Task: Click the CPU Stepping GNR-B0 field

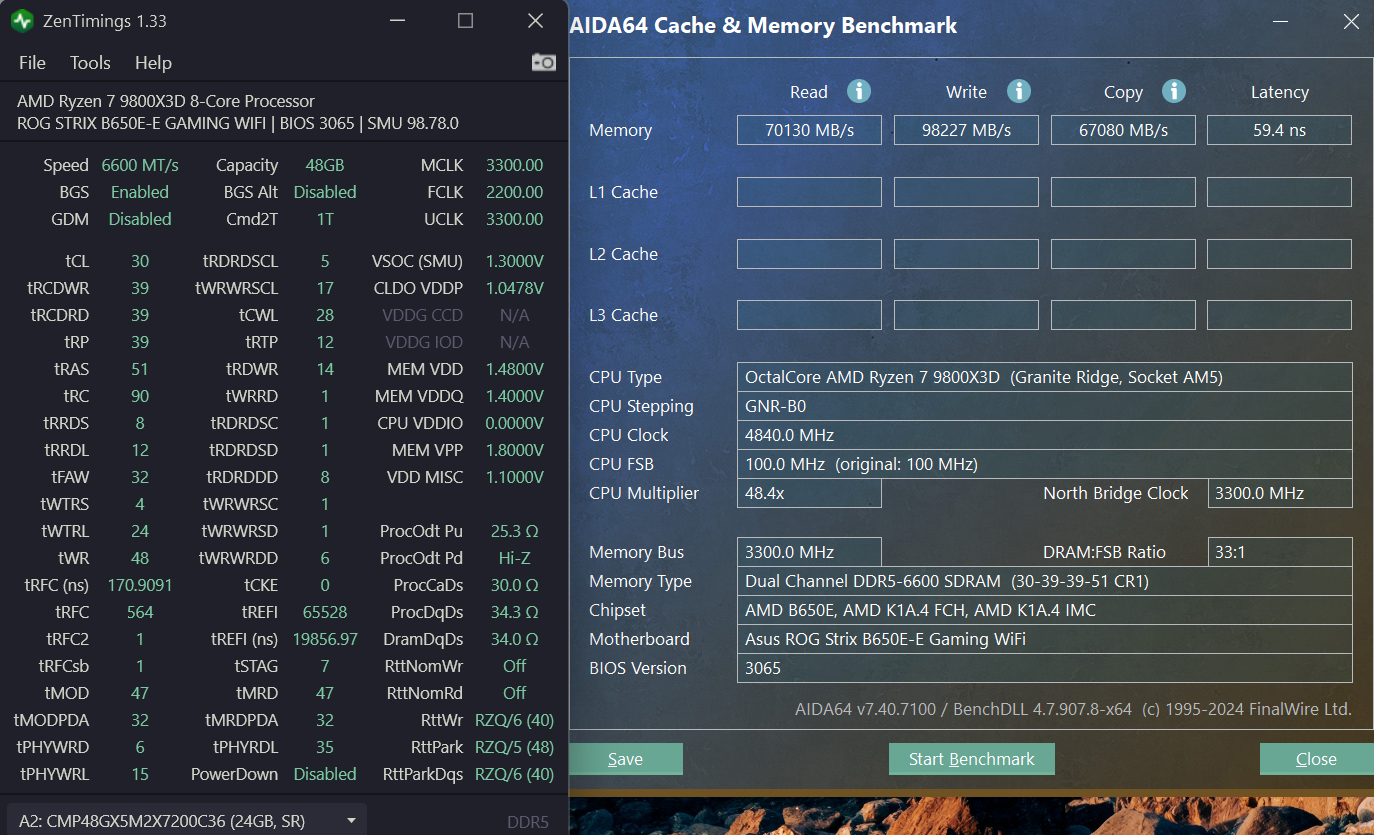Action: pyautogui.click(x=1044, y=406)
